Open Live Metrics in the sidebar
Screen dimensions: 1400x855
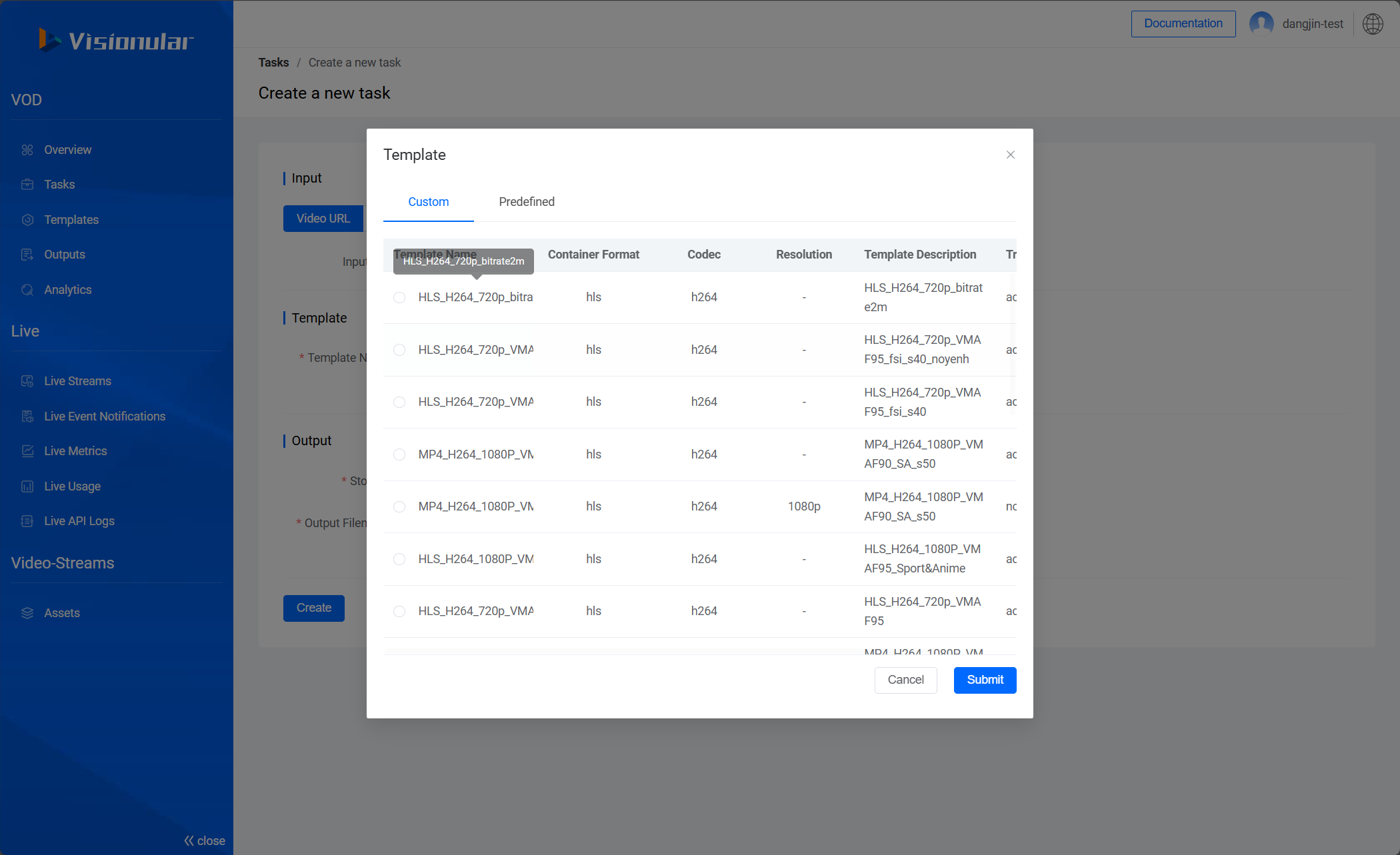pyautogui.click(x=75, y=451)
